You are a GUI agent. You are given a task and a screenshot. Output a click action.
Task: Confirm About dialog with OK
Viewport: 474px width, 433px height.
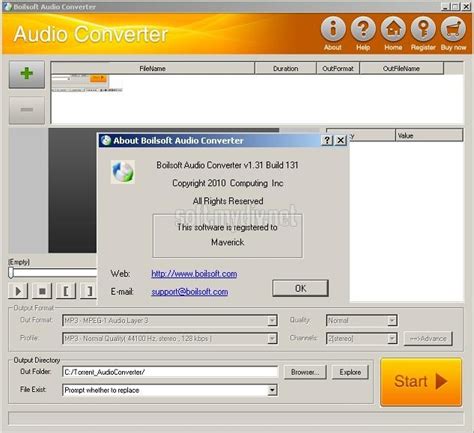pos(300,288)
